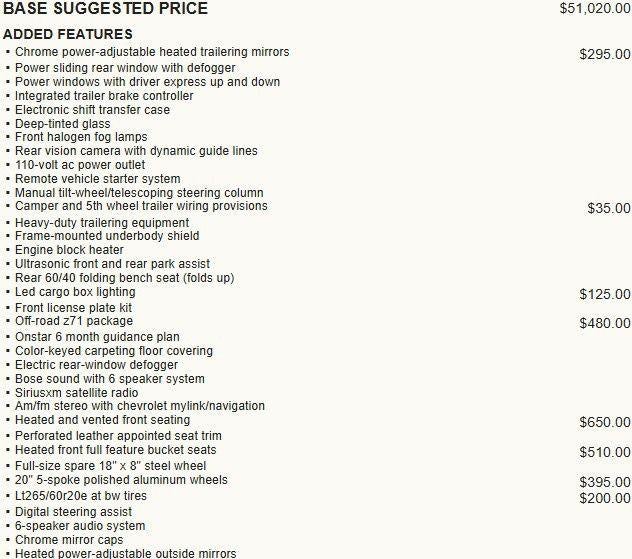
Task: Click Heated and vented front seating item
Action: click(102, 420)
